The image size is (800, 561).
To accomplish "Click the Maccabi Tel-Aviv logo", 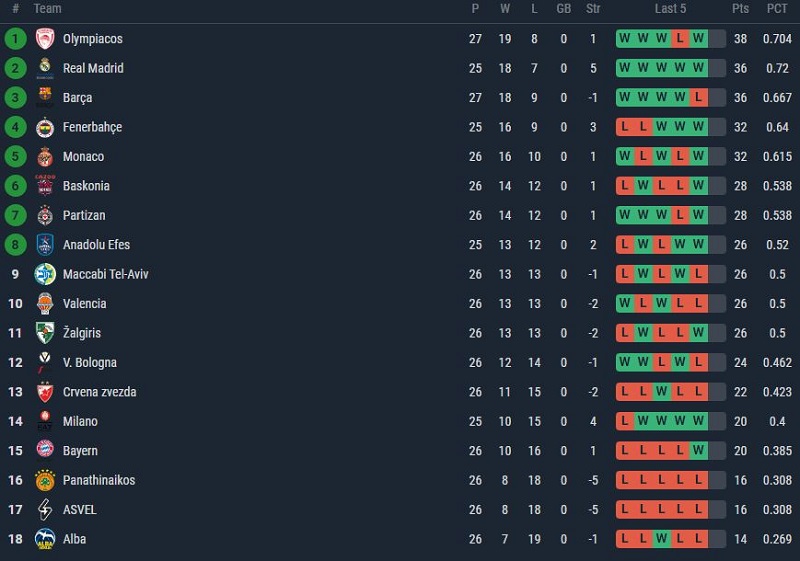I will click(x=44, y=274).
